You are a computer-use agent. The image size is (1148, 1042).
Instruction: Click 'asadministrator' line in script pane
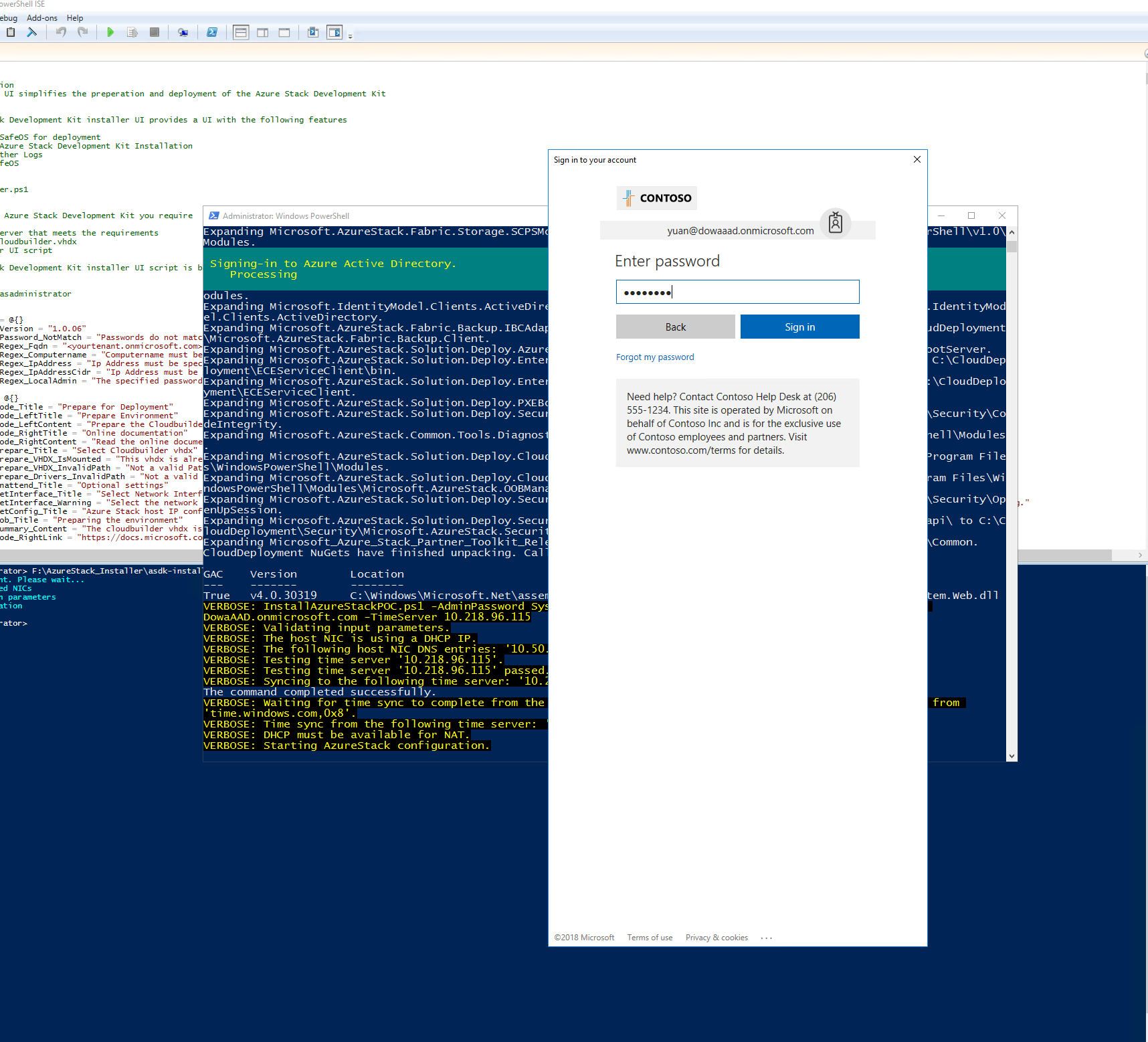pos(35,294)
